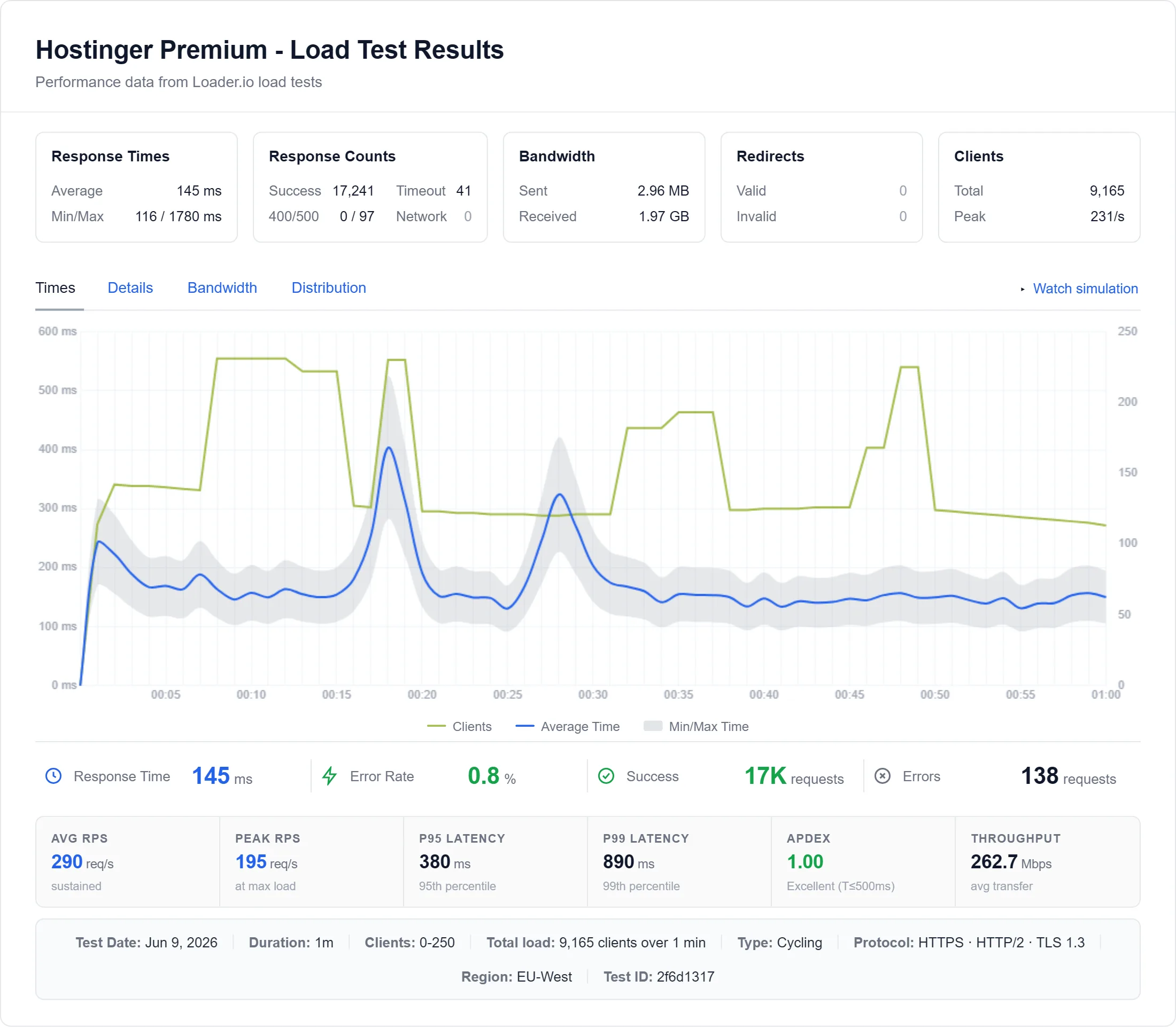Click the Clients card heading
Screen dimensions: 1176x1027
click(x=979, y=156)
